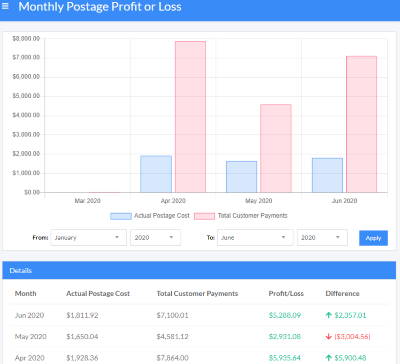Click the red down arrow beside ($3,004.56)
The width and height of the screenshot is (400, 364).
pyautogui.click(x=329, y=337)
